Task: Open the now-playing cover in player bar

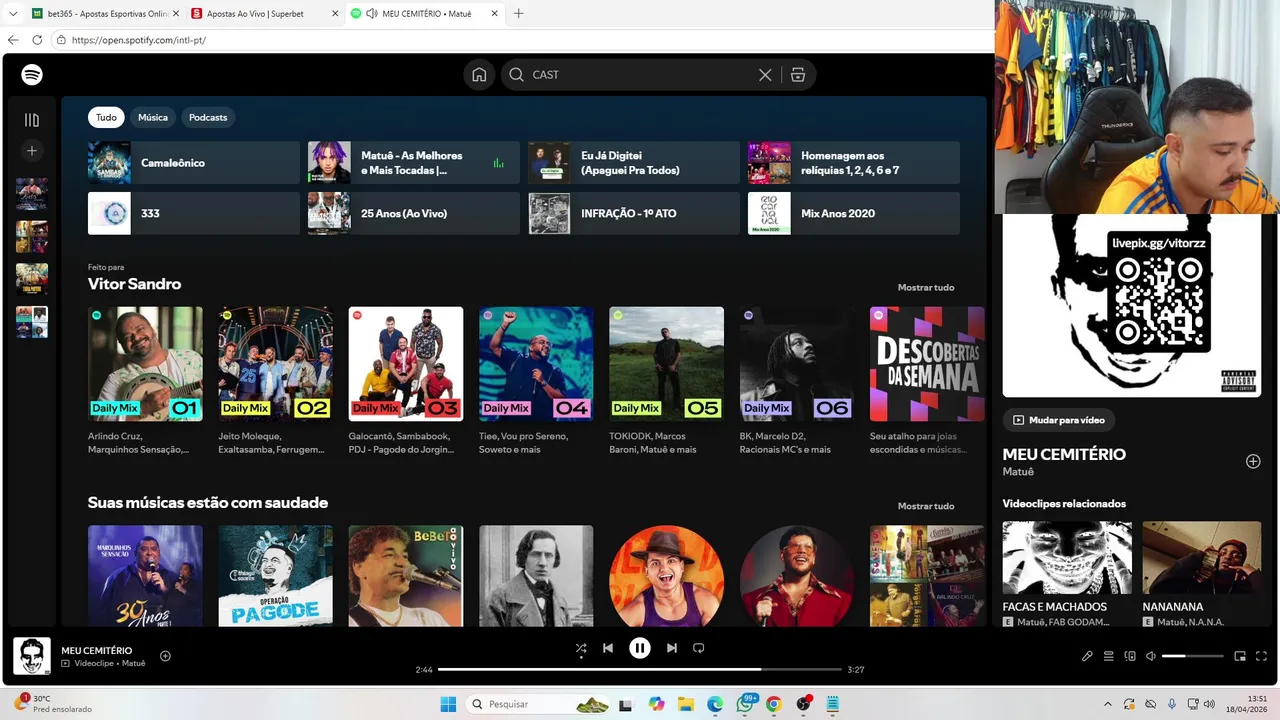Action: 32,656
